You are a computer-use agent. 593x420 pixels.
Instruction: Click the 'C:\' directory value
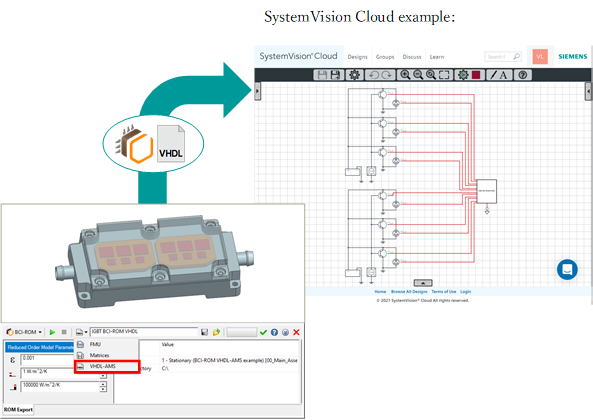point(165,368)
